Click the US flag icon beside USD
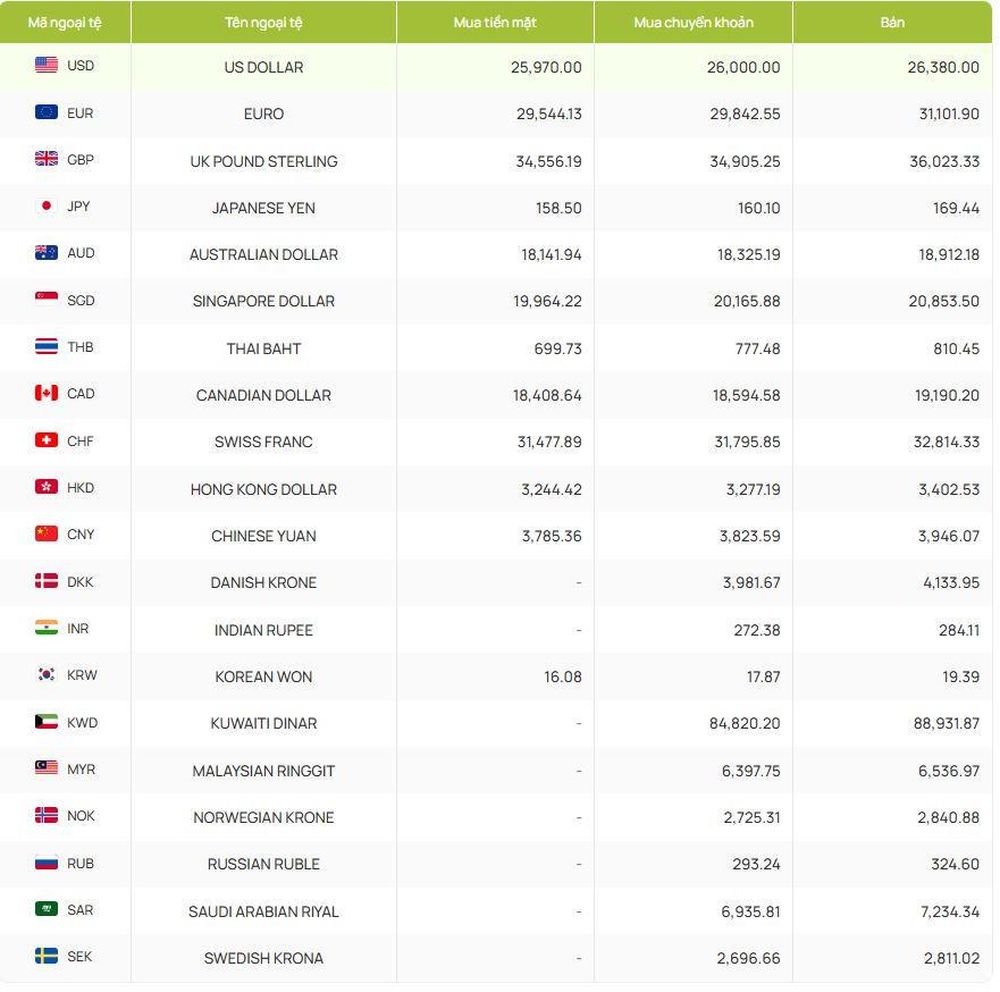This screenshot has width=1000, height=992. 46,65
